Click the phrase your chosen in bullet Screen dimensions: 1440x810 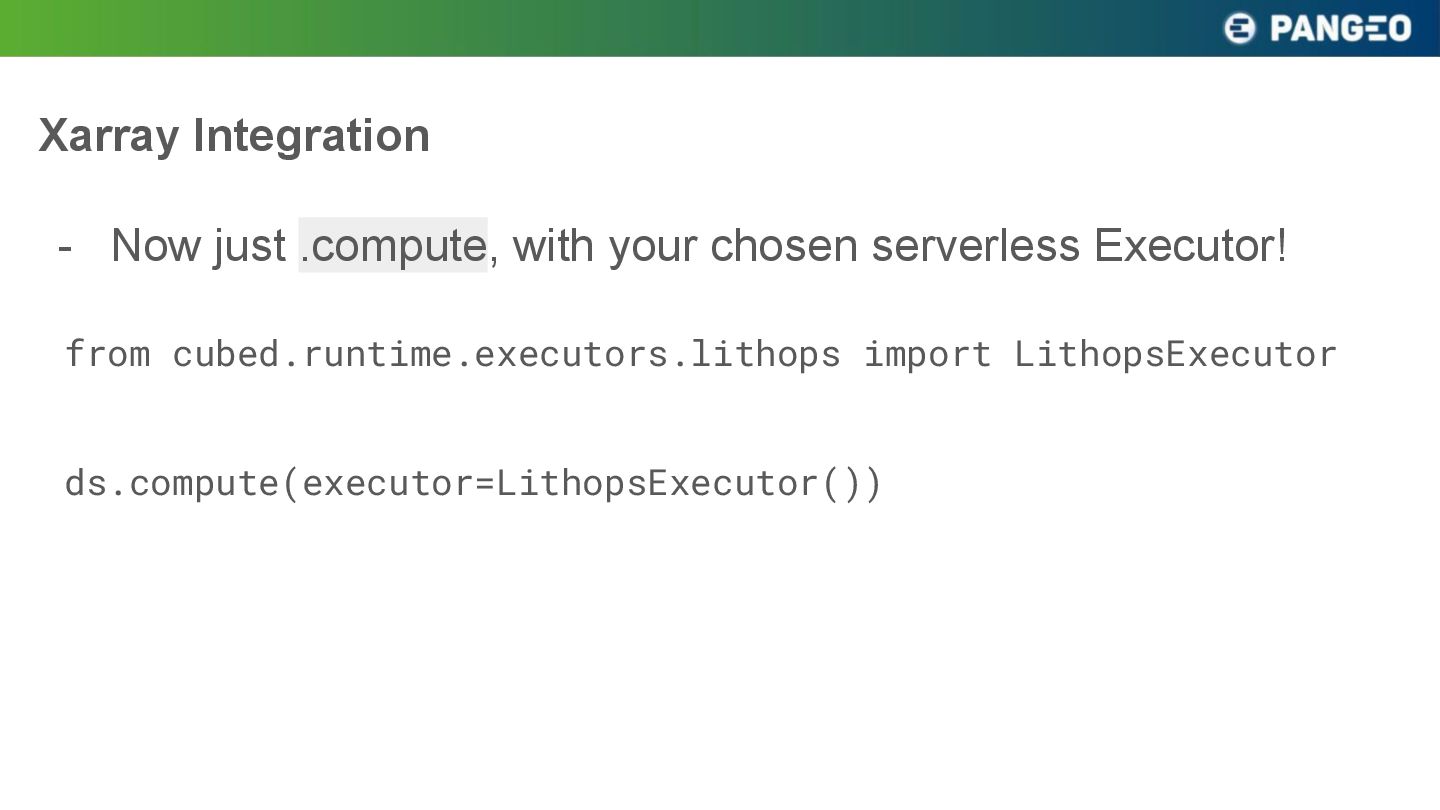click(733, 245)
